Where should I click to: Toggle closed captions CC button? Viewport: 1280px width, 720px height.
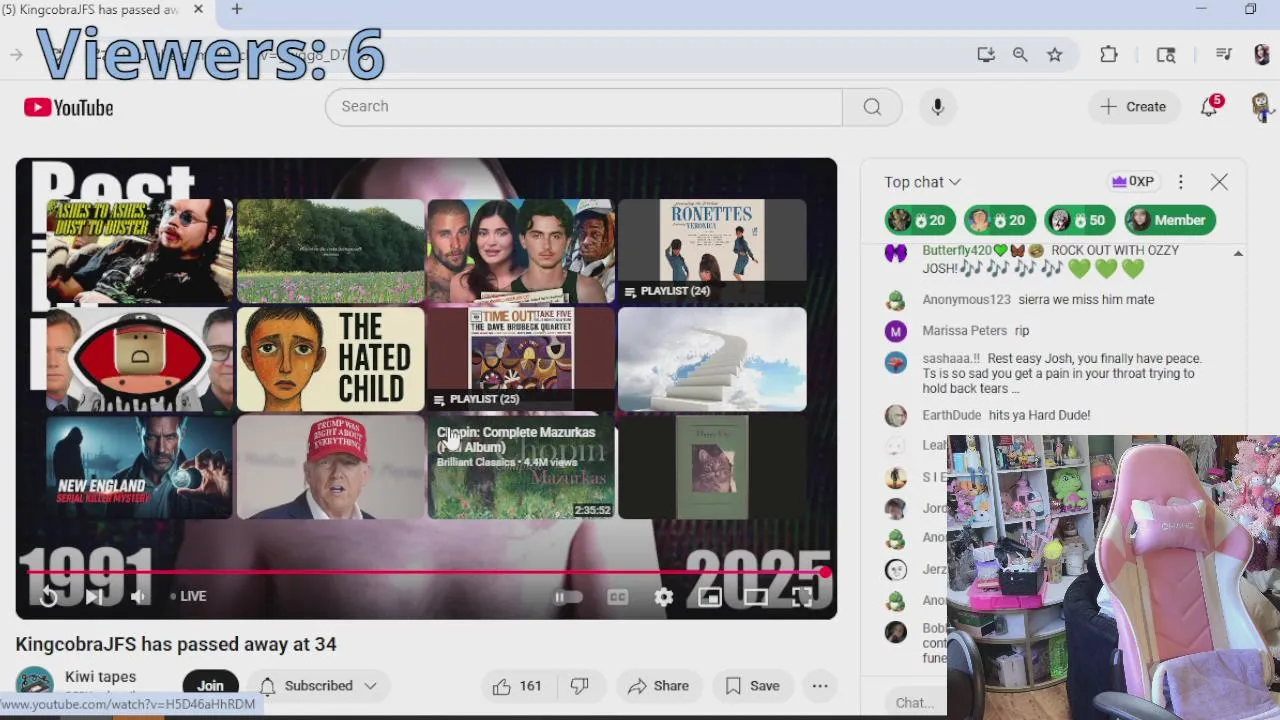(617, 597)
